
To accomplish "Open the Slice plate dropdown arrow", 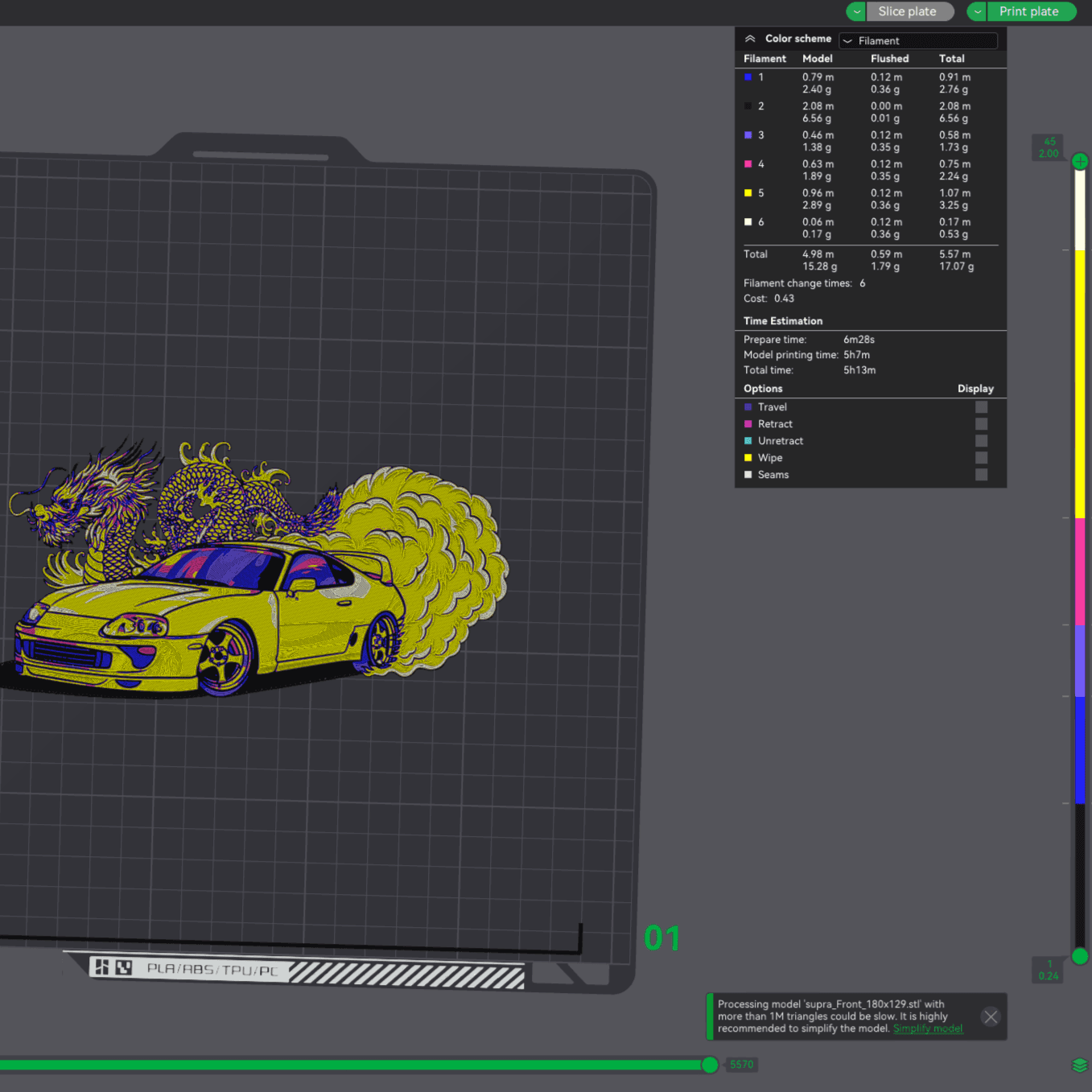I will (856, 11).
